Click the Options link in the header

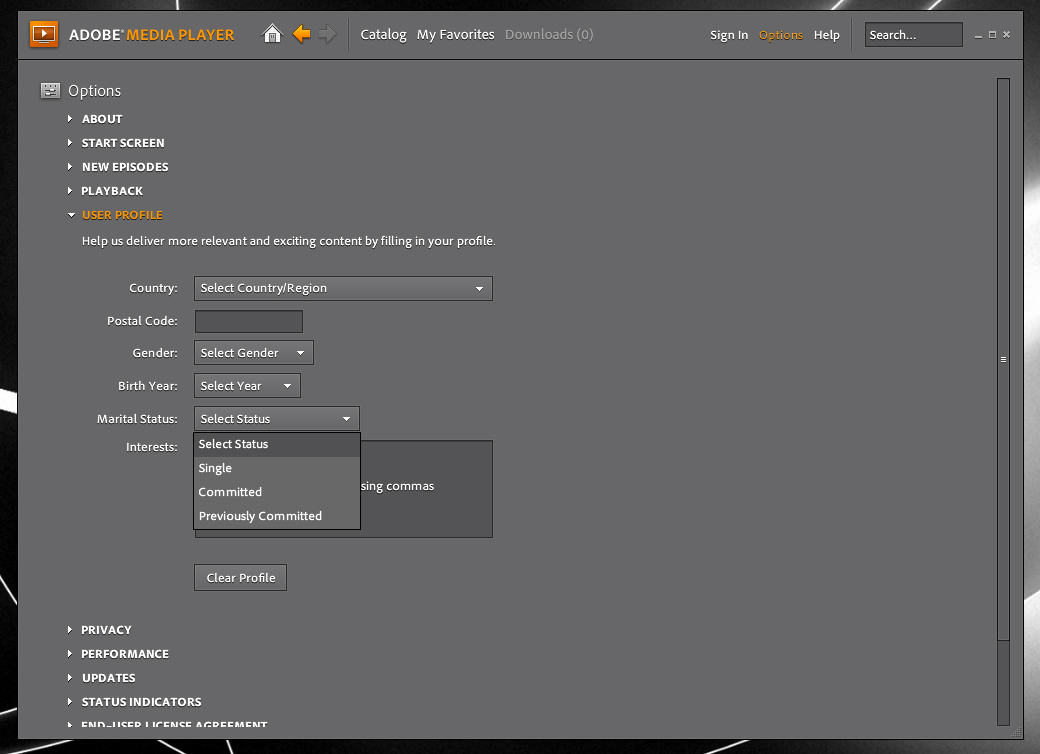pos(781,35)
